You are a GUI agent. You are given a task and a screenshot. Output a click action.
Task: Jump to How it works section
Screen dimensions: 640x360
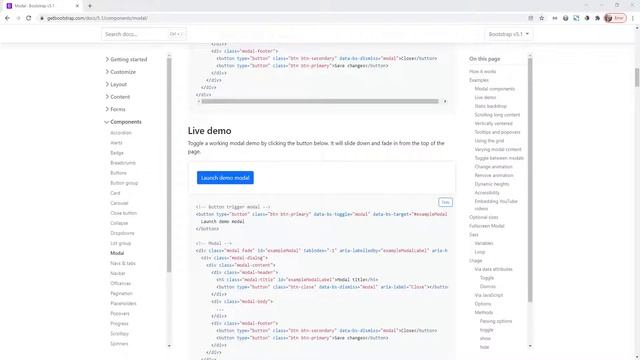(482, 71)
